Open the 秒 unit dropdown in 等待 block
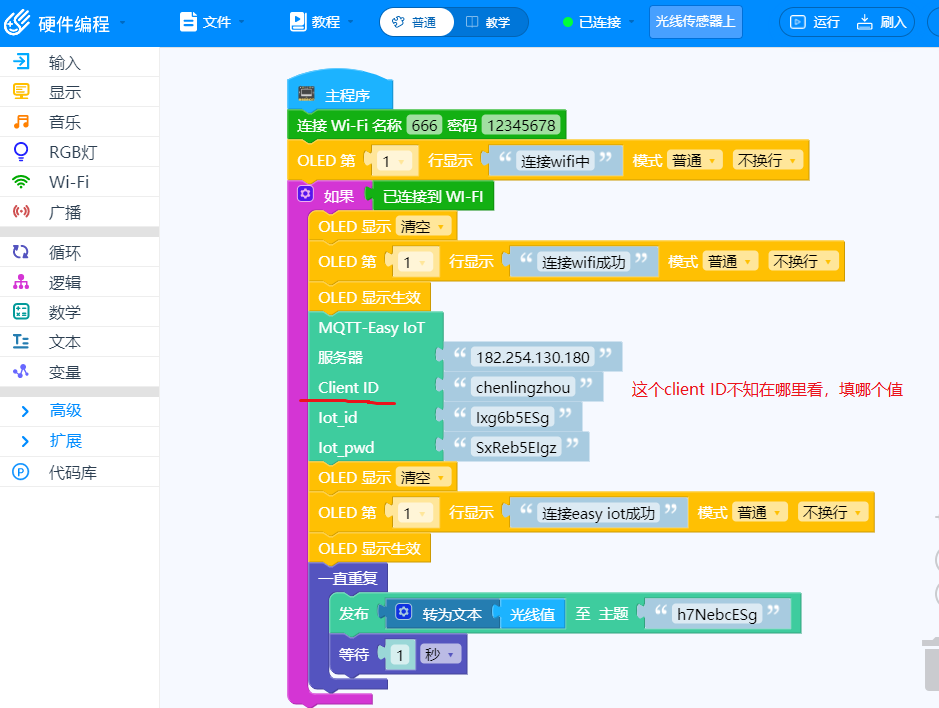The image size is (939, 708). click(x=442, y=654)
